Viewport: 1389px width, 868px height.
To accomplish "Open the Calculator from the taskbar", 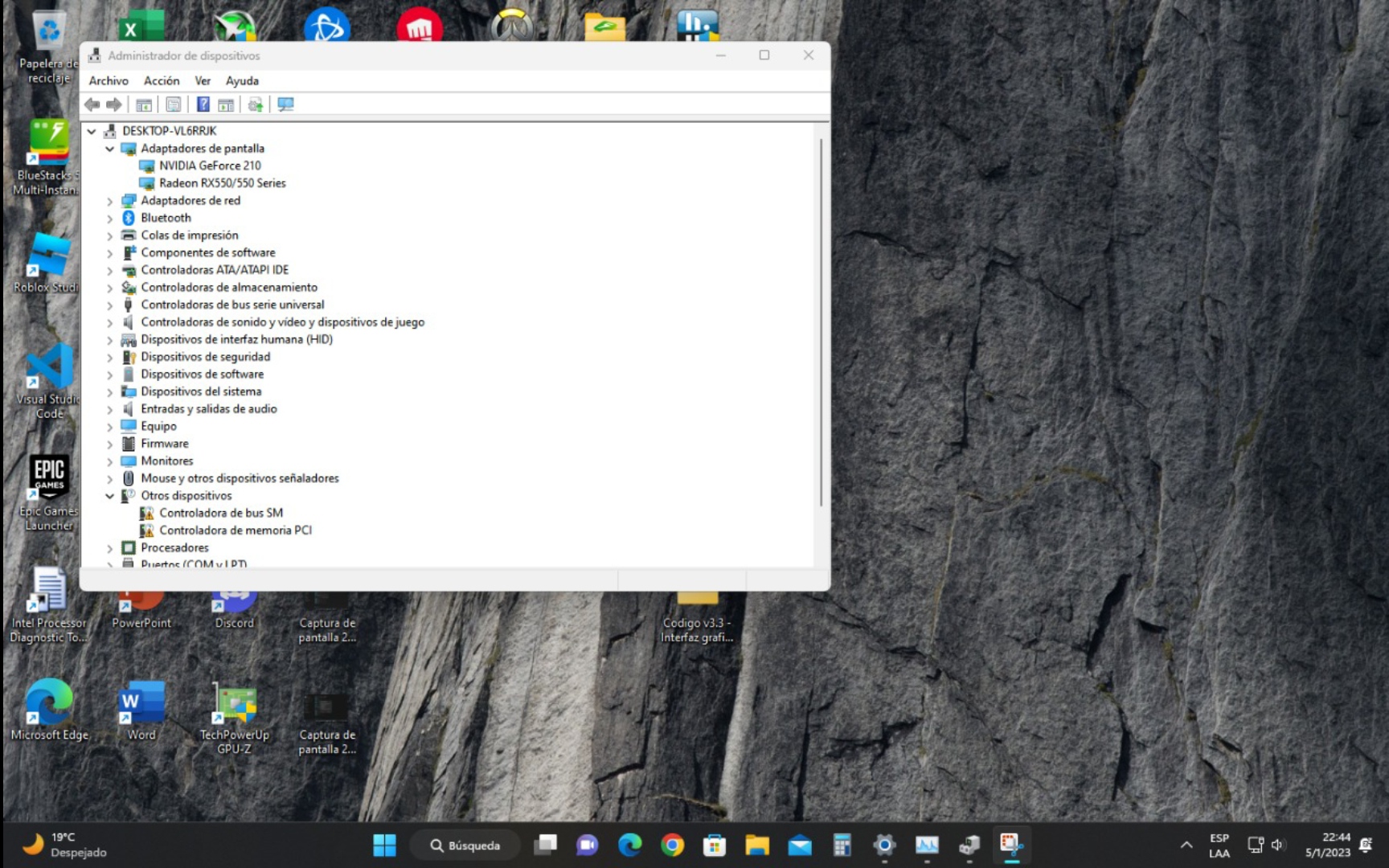I will (842, 845).
